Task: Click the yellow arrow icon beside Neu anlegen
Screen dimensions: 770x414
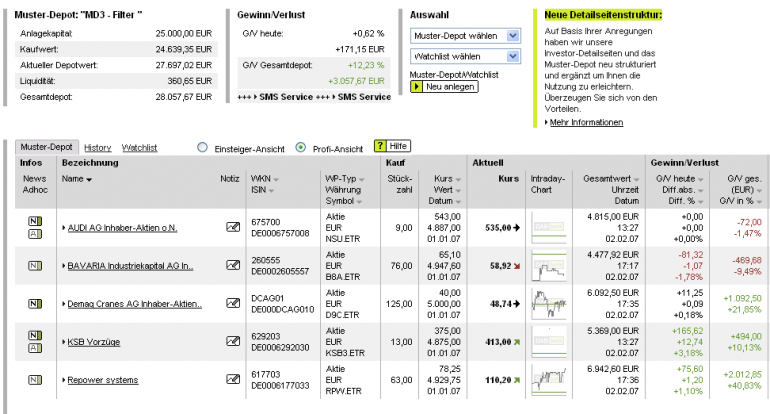Action: coord(416,87)
